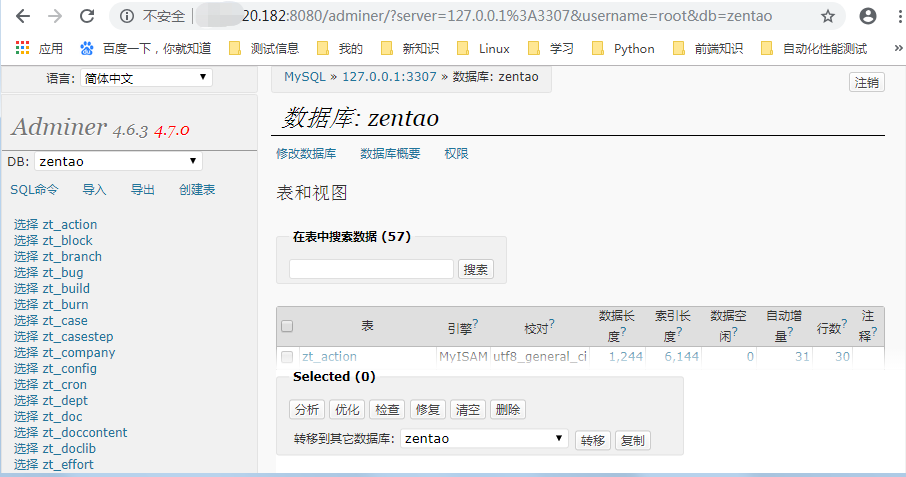Open the 语言 language dropdown
Image resolution: width=906 pixels, height=477 pixels.
pos(146,78)
